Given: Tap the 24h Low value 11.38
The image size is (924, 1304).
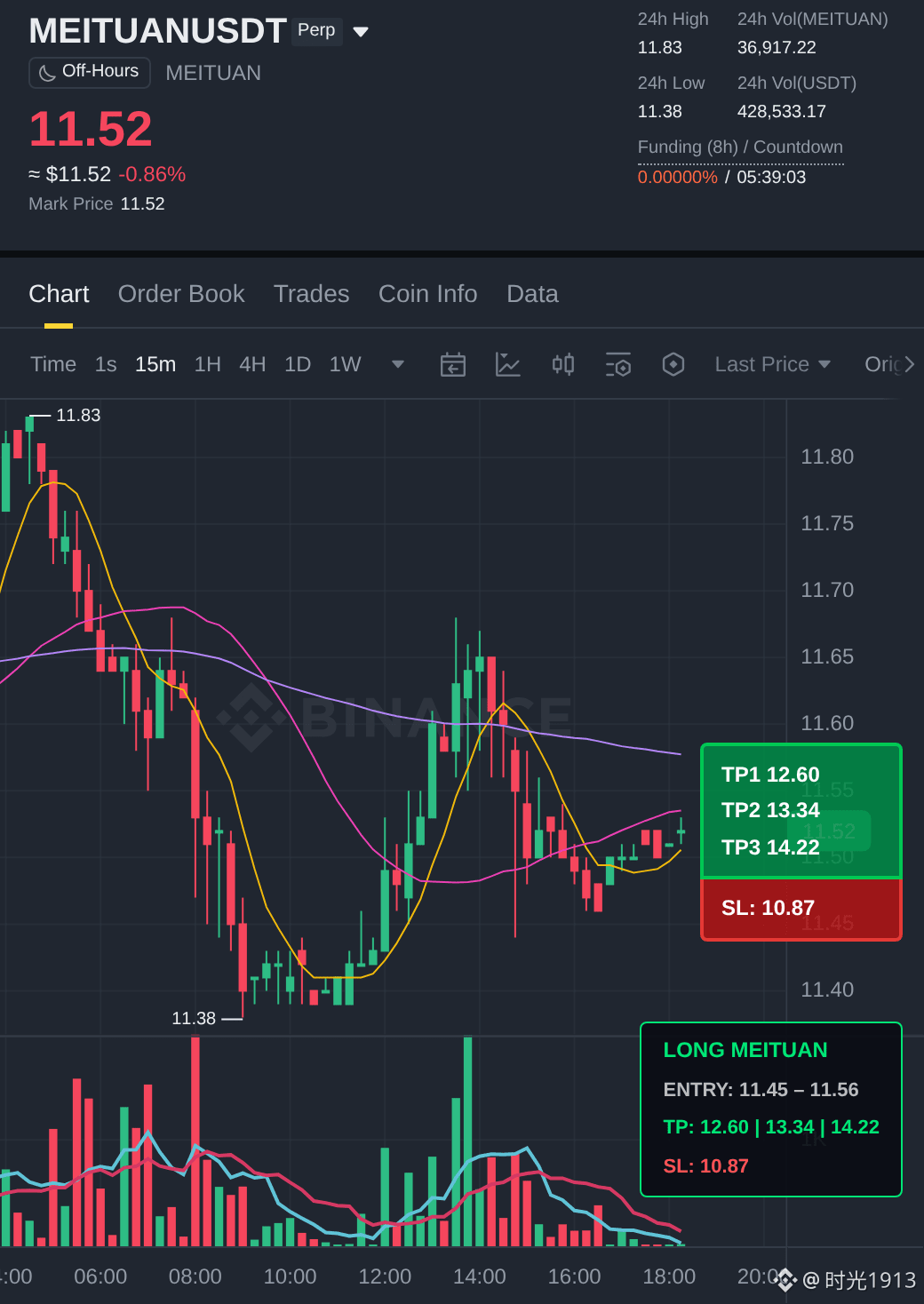Looking at the screenshot, I should pos(660,111).
